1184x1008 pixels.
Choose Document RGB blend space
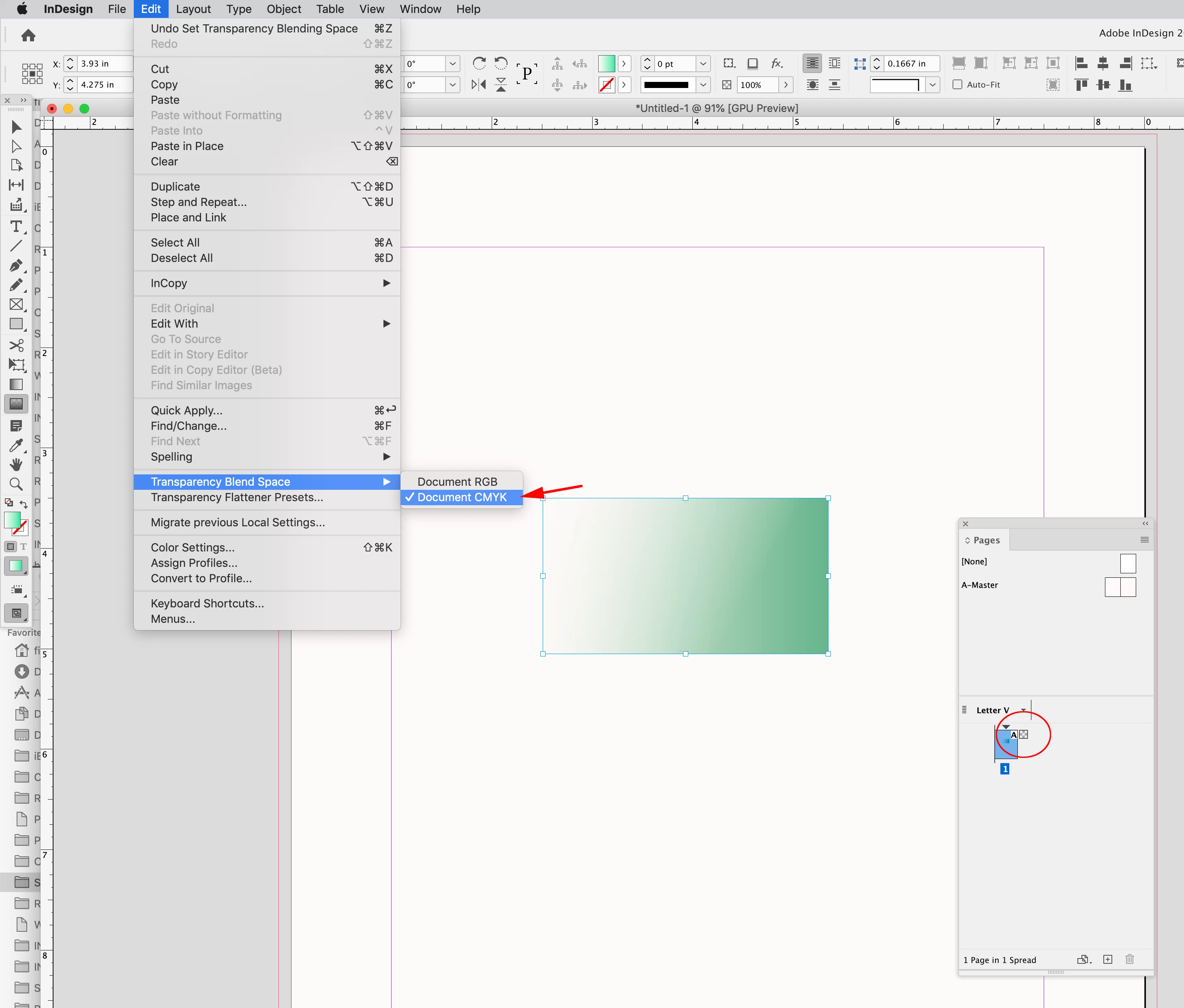457,482
